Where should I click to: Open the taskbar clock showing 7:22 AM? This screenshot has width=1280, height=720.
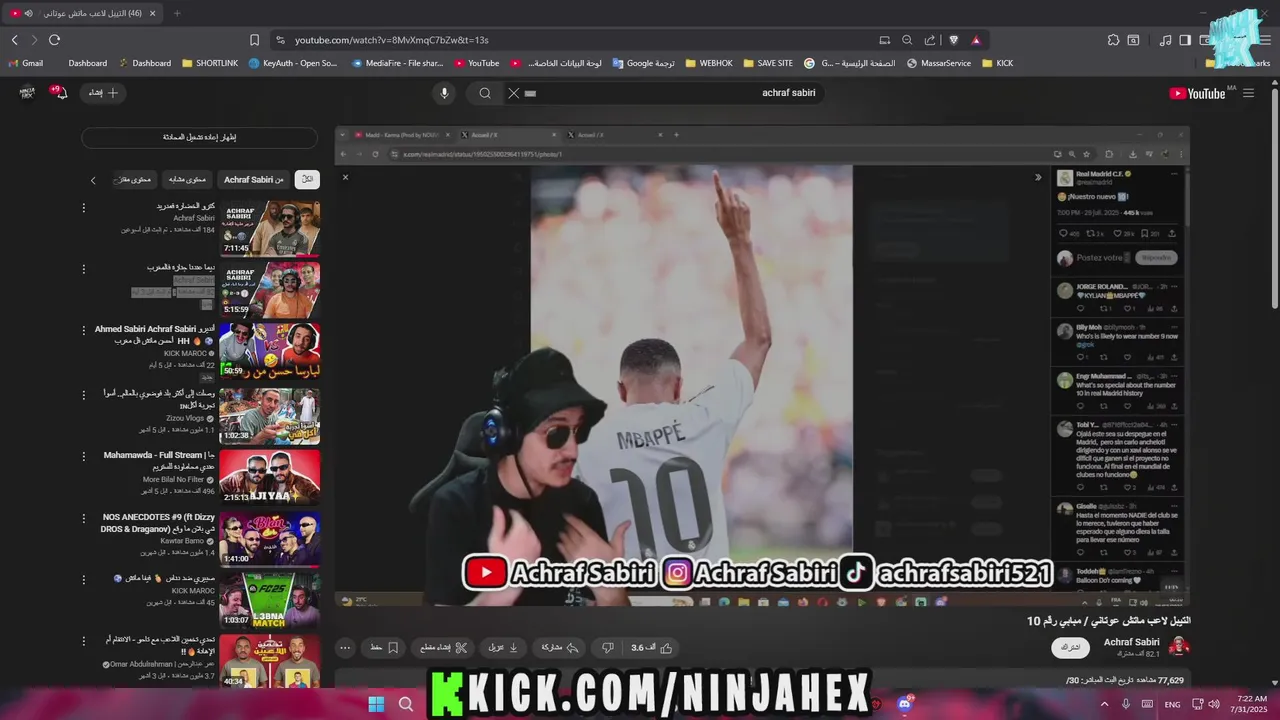1251,704
